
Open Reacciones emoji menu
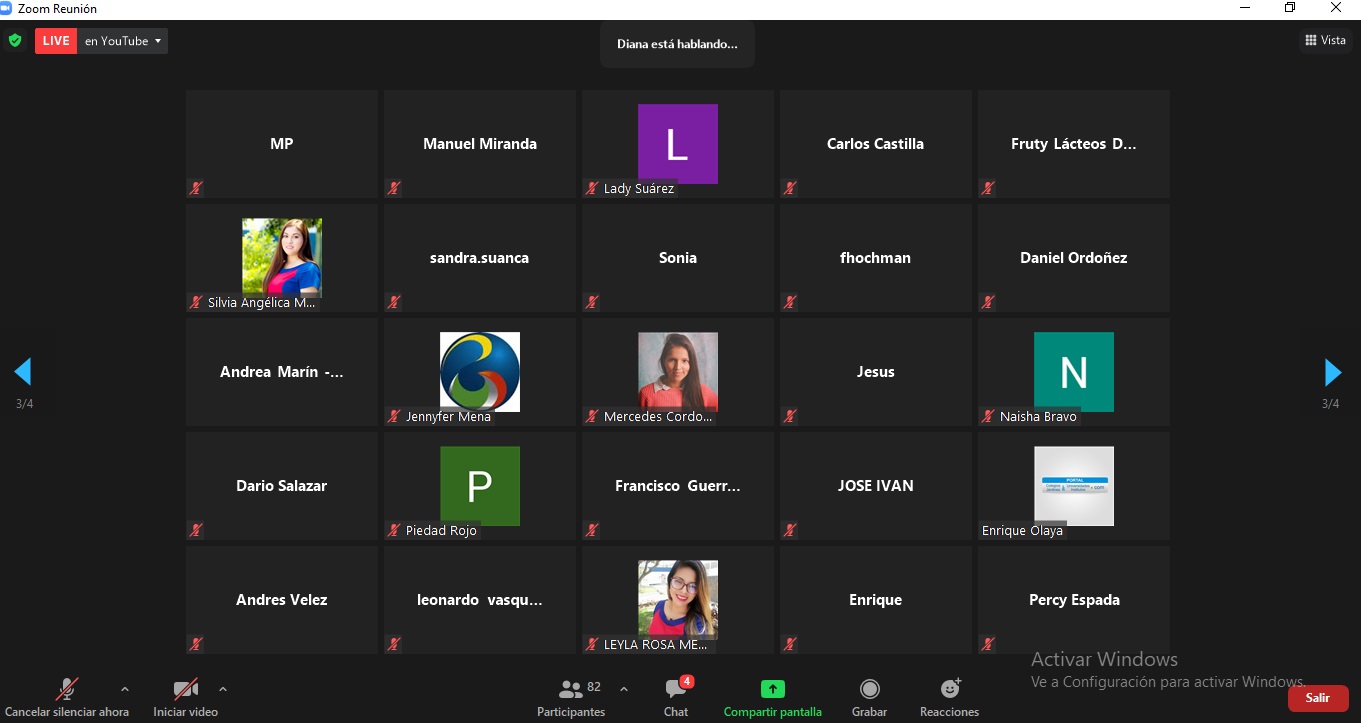click(x=950, y=698)
